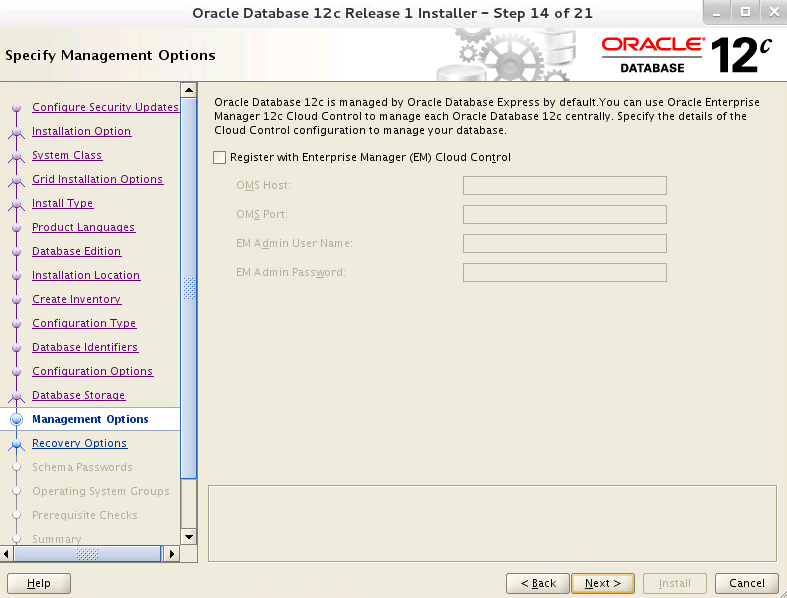Open the Installation Option step
This screenshot has height=598, width=787.
point(82,131)
